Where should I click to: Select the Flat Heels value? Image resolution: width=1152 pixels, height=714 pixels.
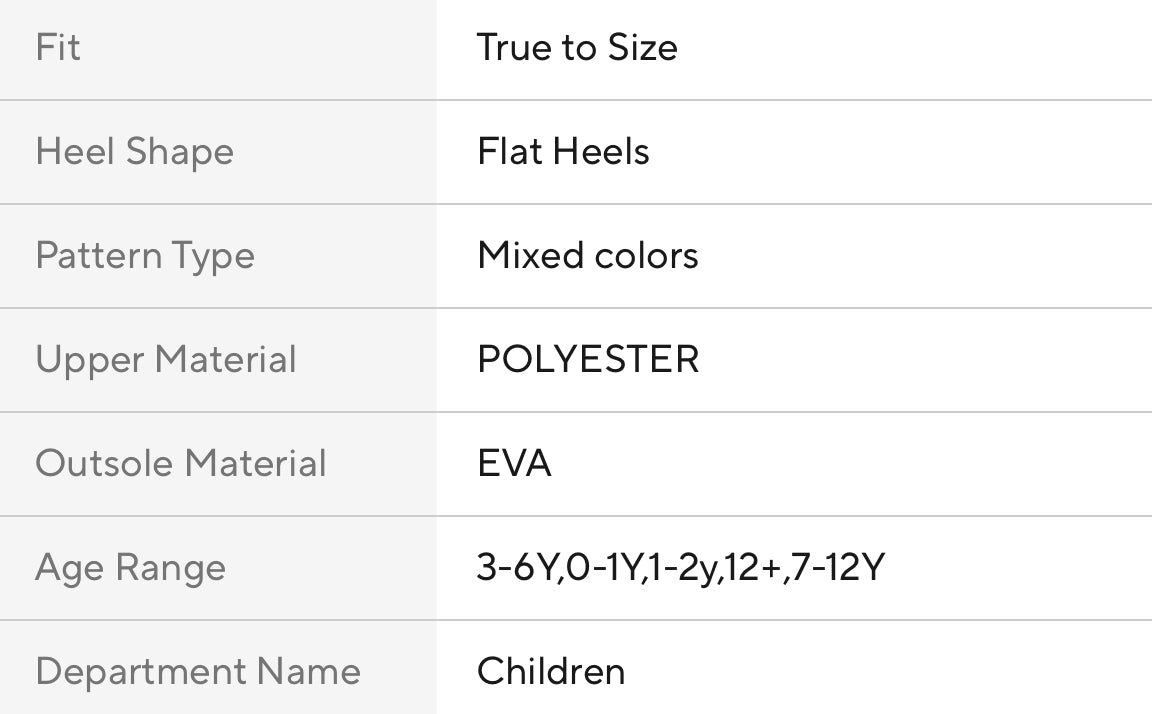click(x=563, y=152)
